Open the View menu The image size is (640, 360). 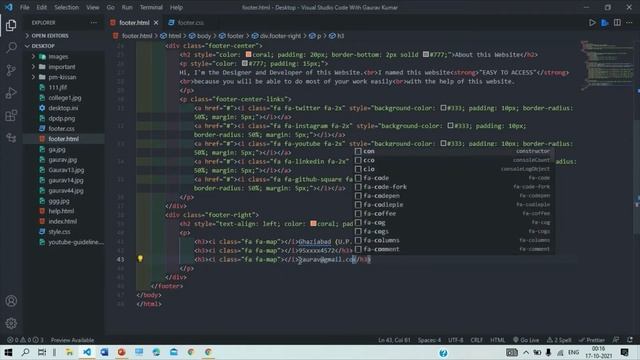(93, 7)
